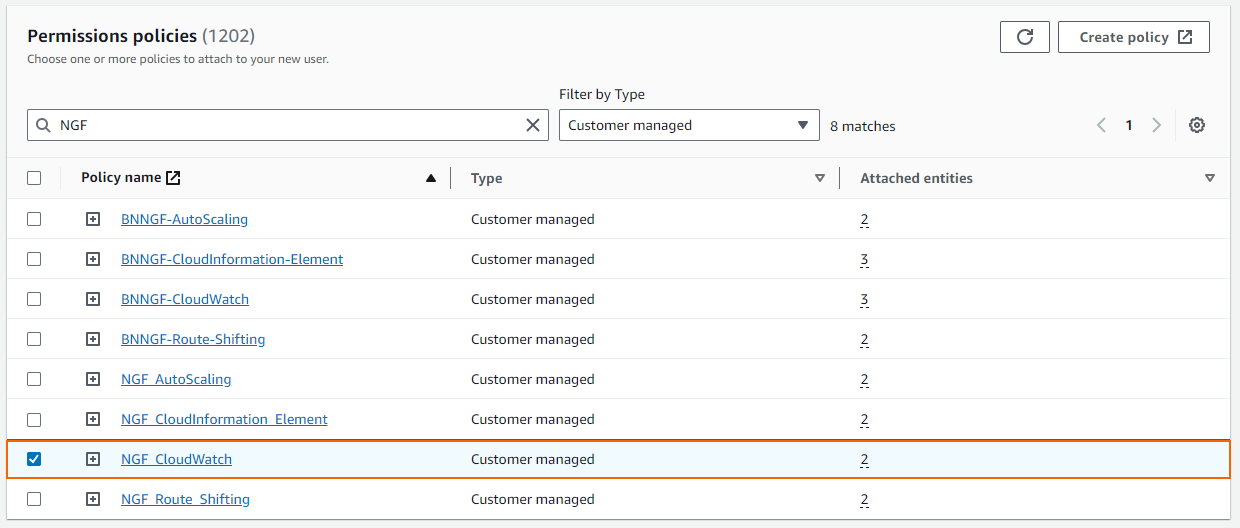The image size is (1240, 528).
Task: View attached entities count for NGF_Route_Shifting
Action: (x=864, y=499)
